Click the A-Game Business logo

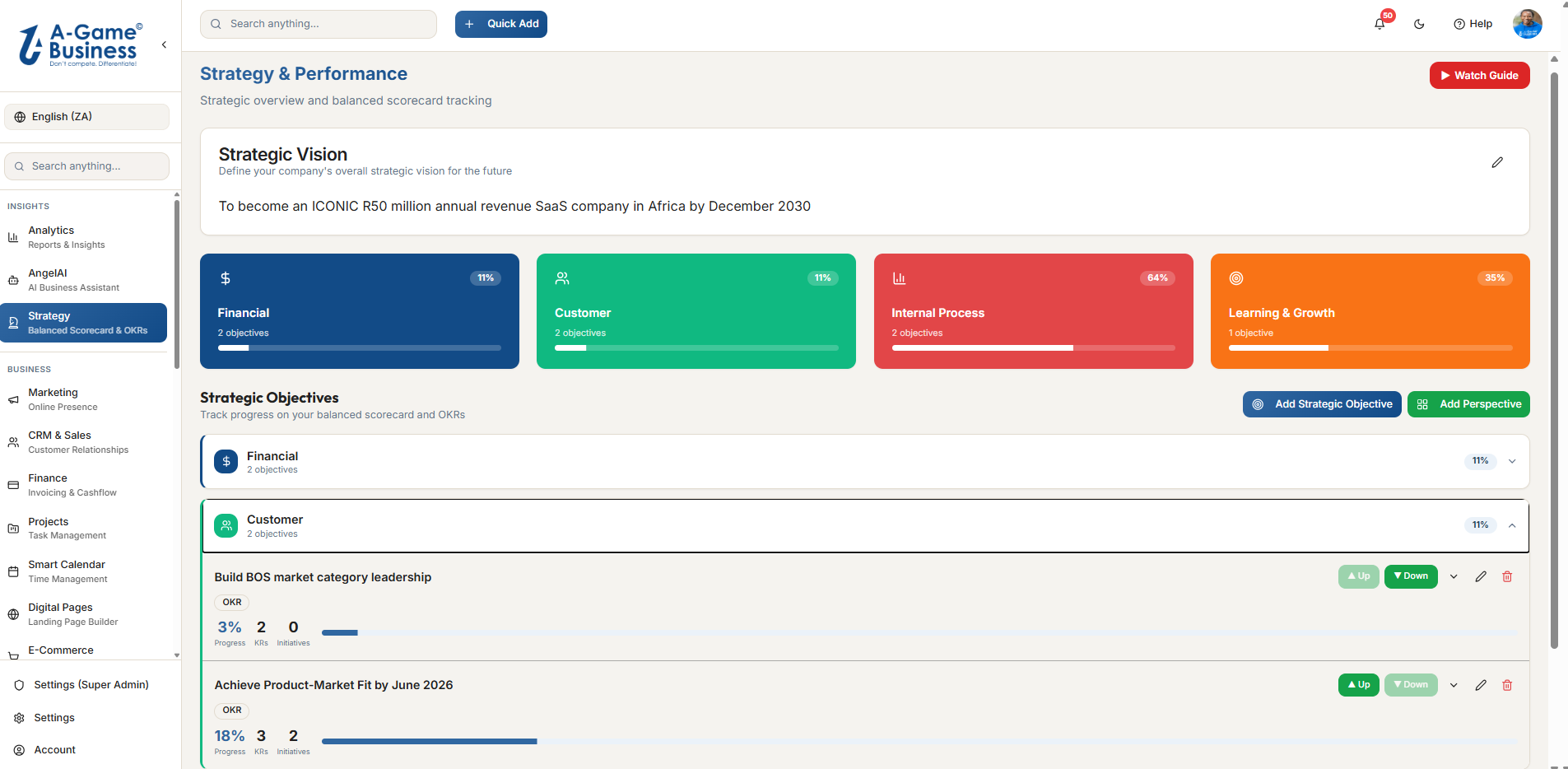click(x=81, y=44)
